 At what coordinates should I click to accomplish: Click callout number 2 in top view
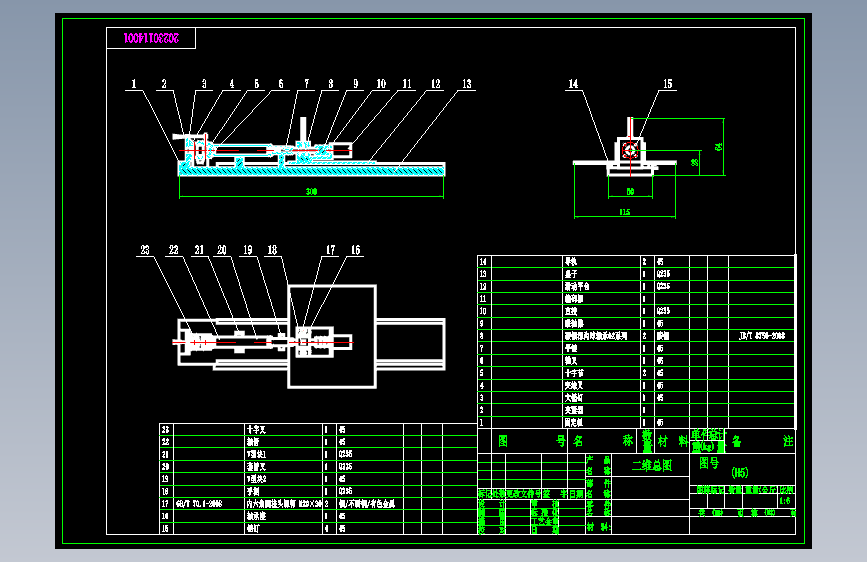tap(164, 84)
